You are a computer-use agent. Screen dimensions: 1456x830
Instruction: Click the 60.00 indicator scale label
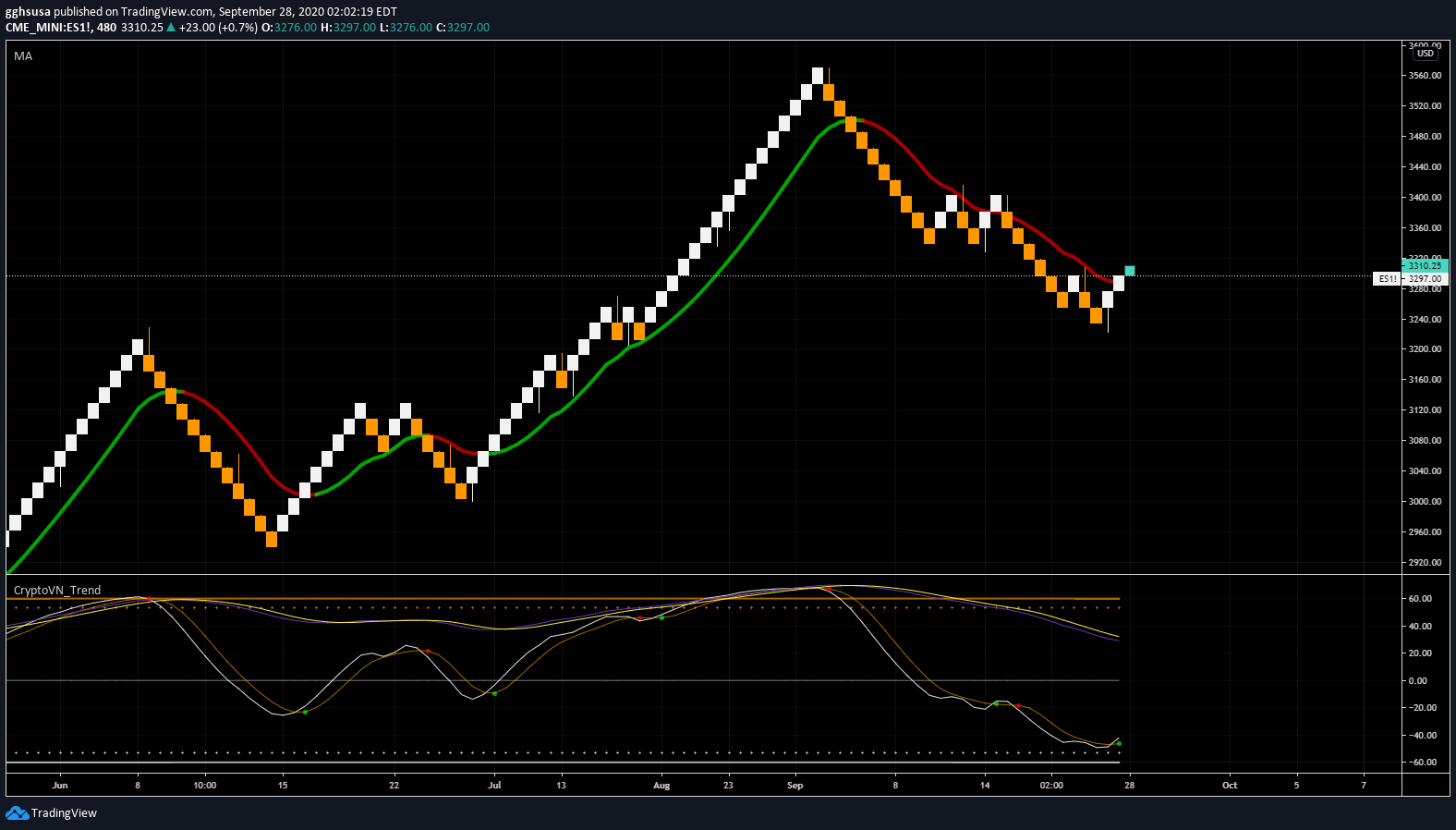point(1419,599)
